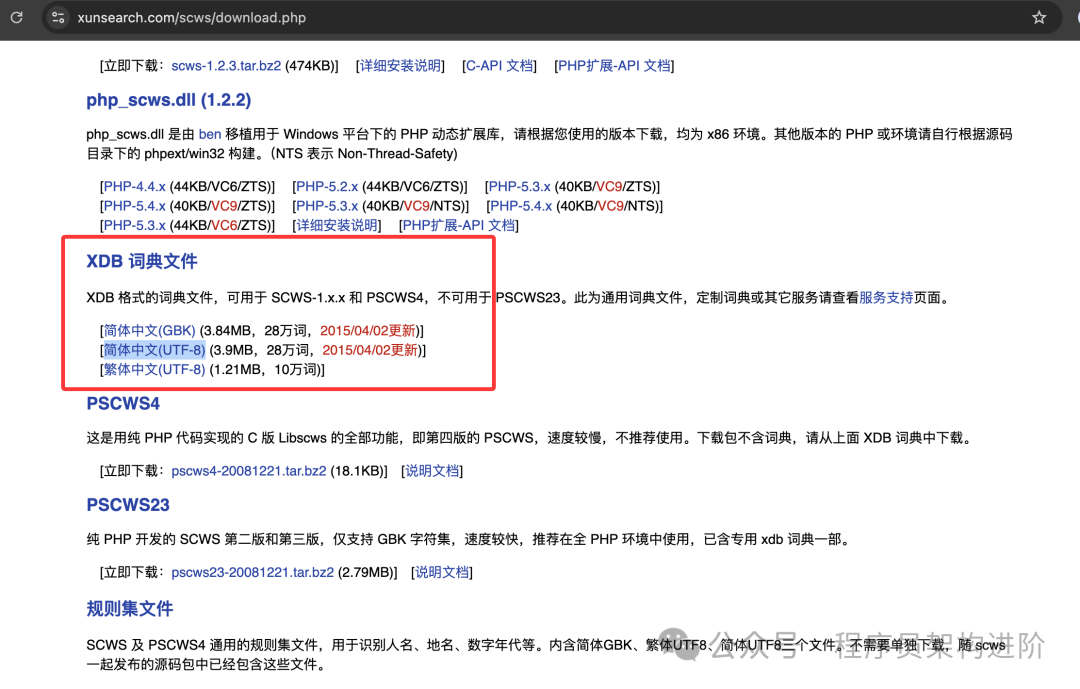The height and width of the screenshot is (689, 1080).
Task: Download PHP-5.4.x dll (40KB/VC9/NTS)
Action: [521, 206]
